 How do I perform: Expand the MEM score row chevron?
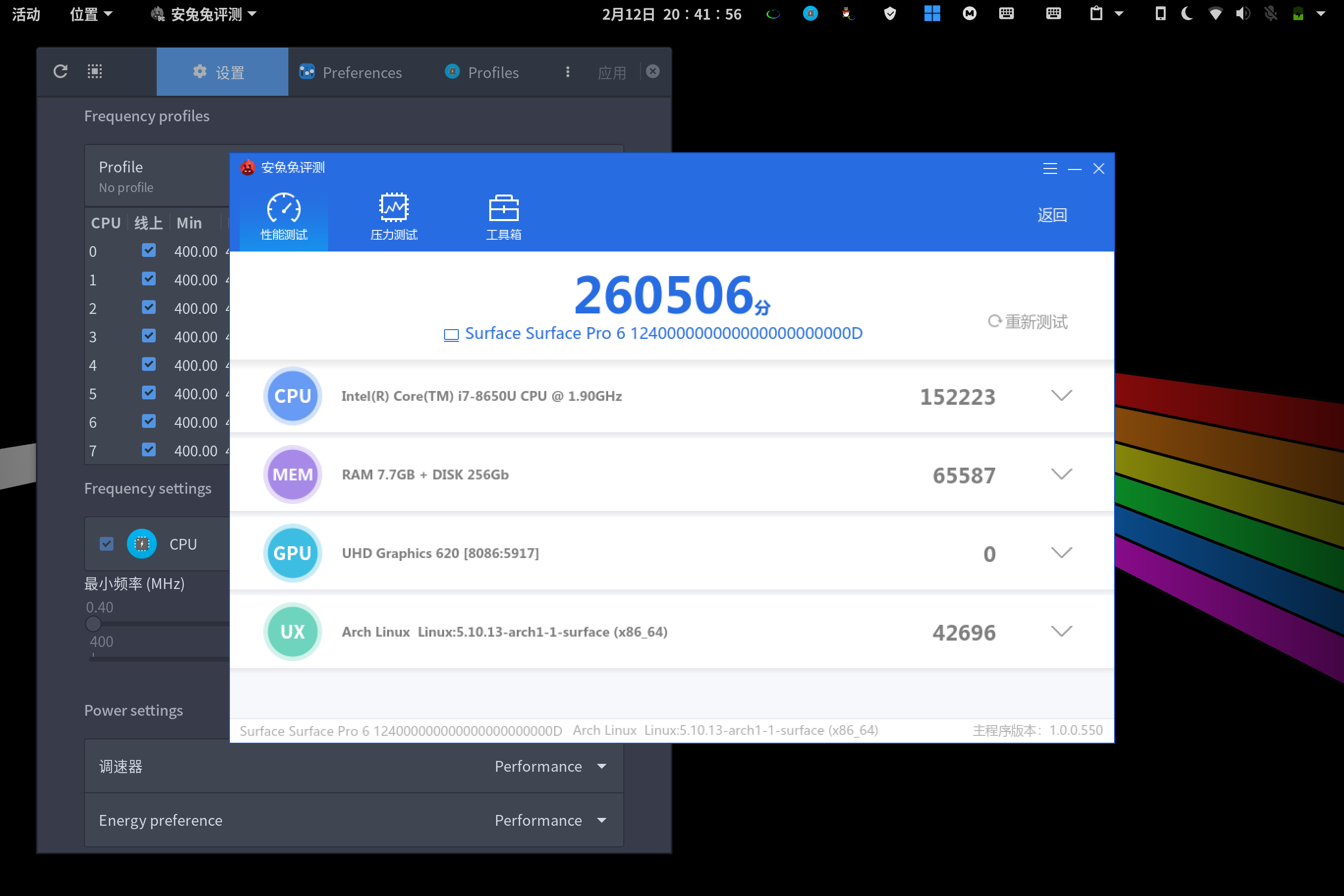[x=1061, y=474]
